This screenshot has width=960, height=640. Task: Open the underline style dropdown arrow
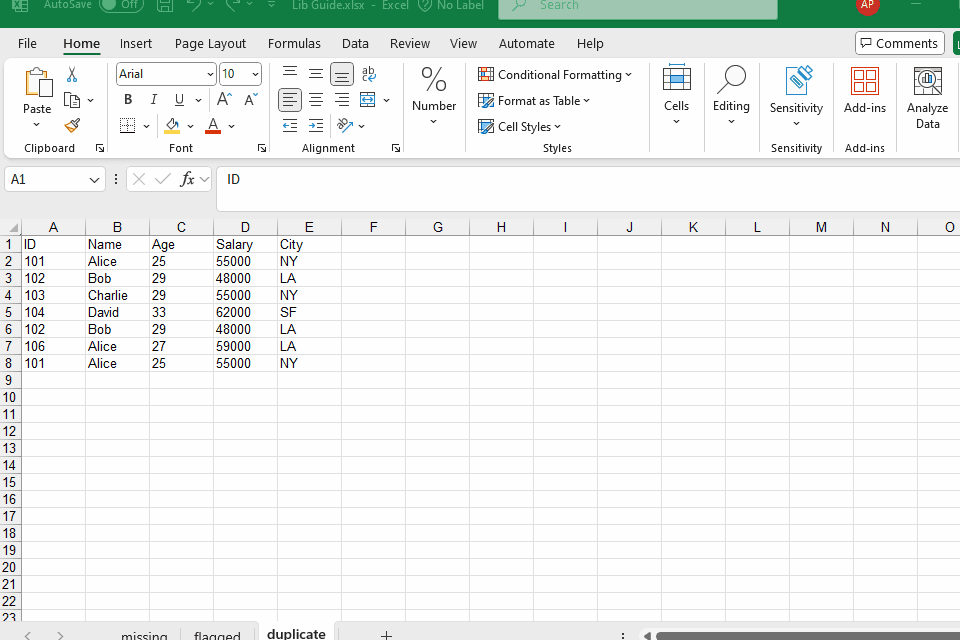(198, 100)
